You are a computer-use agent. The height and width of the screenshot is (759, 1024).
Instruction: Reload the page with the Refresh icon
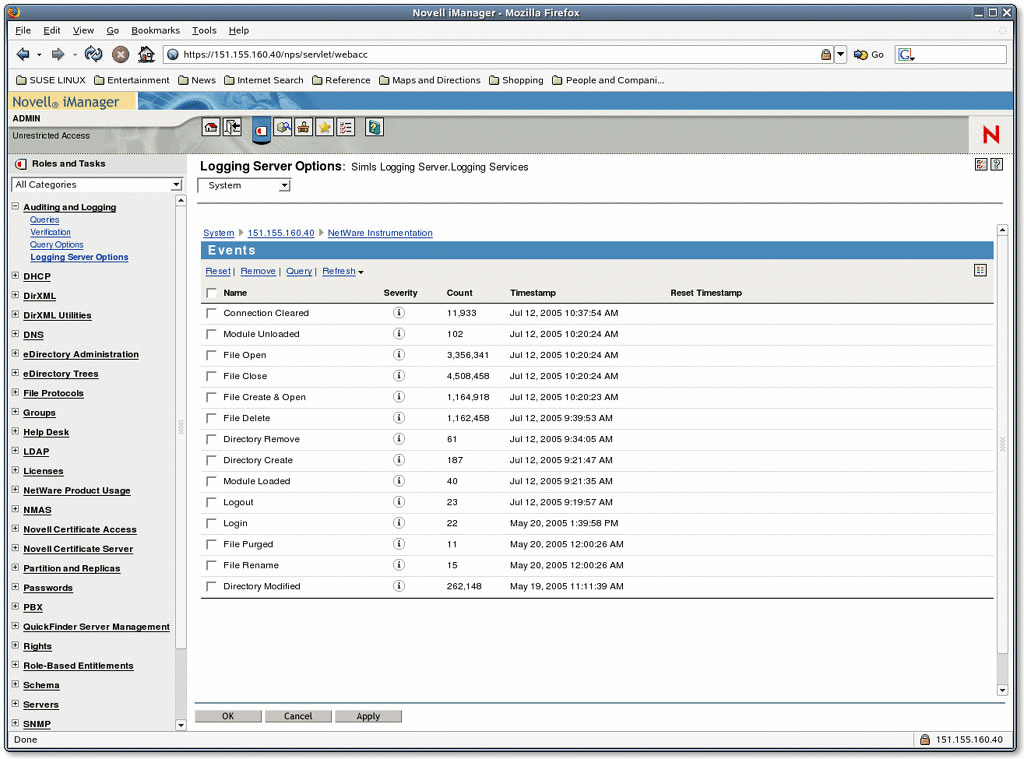click(x=93, y=54)
